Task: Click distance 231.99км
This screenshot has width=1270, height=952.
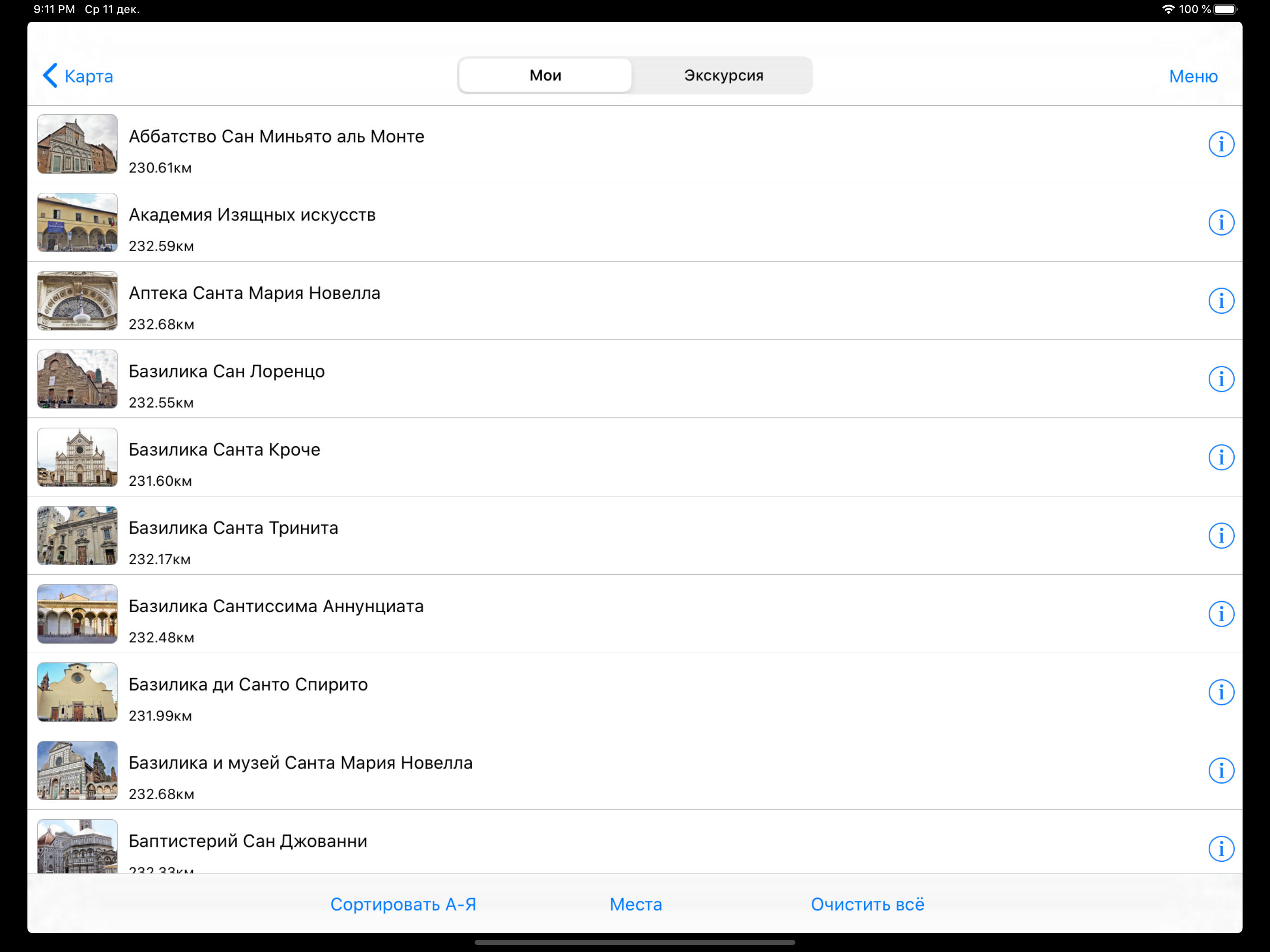Action: click(x=160, y=716)
